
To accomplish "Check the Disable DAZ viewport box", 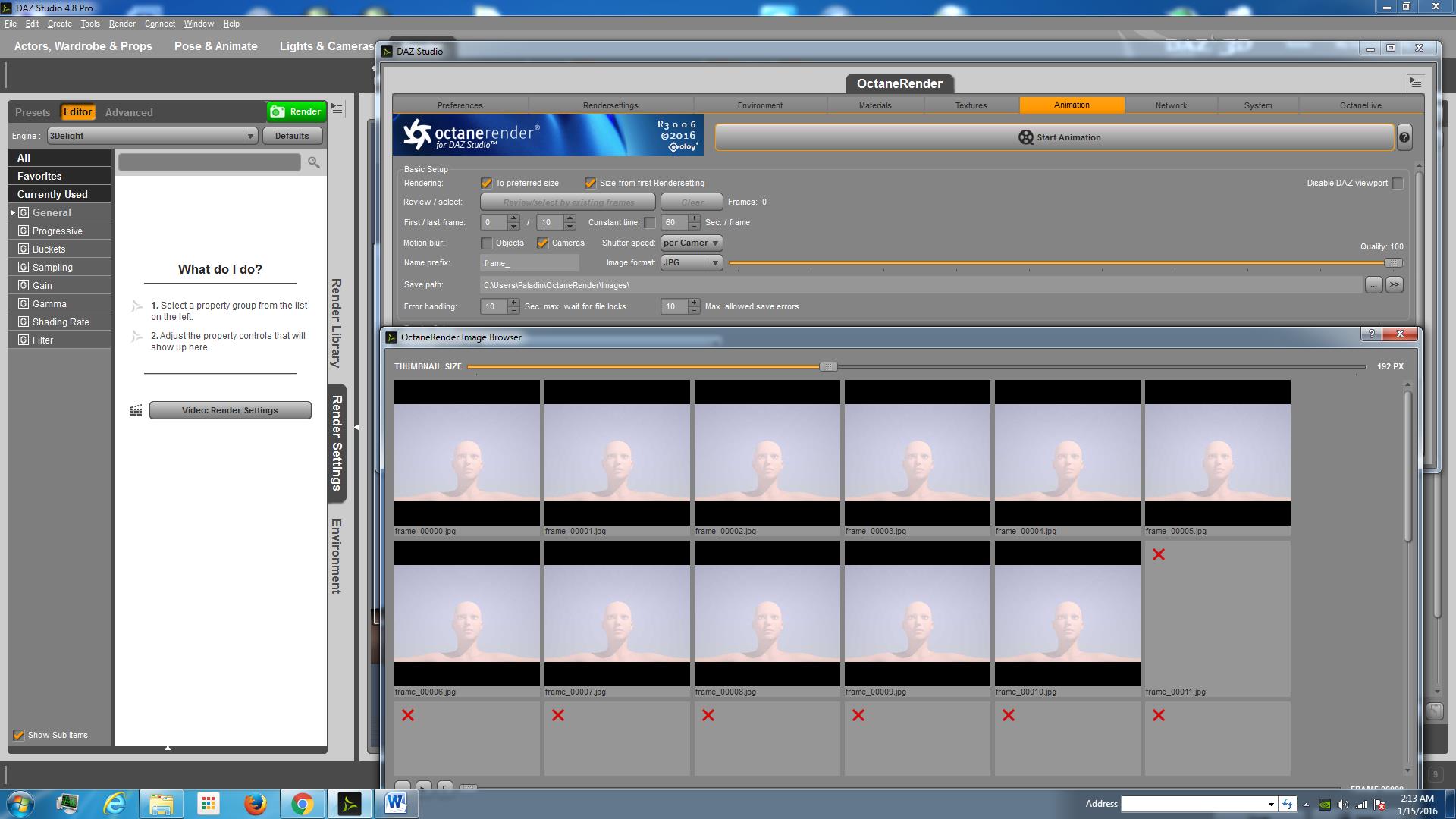I will 1397,184.
